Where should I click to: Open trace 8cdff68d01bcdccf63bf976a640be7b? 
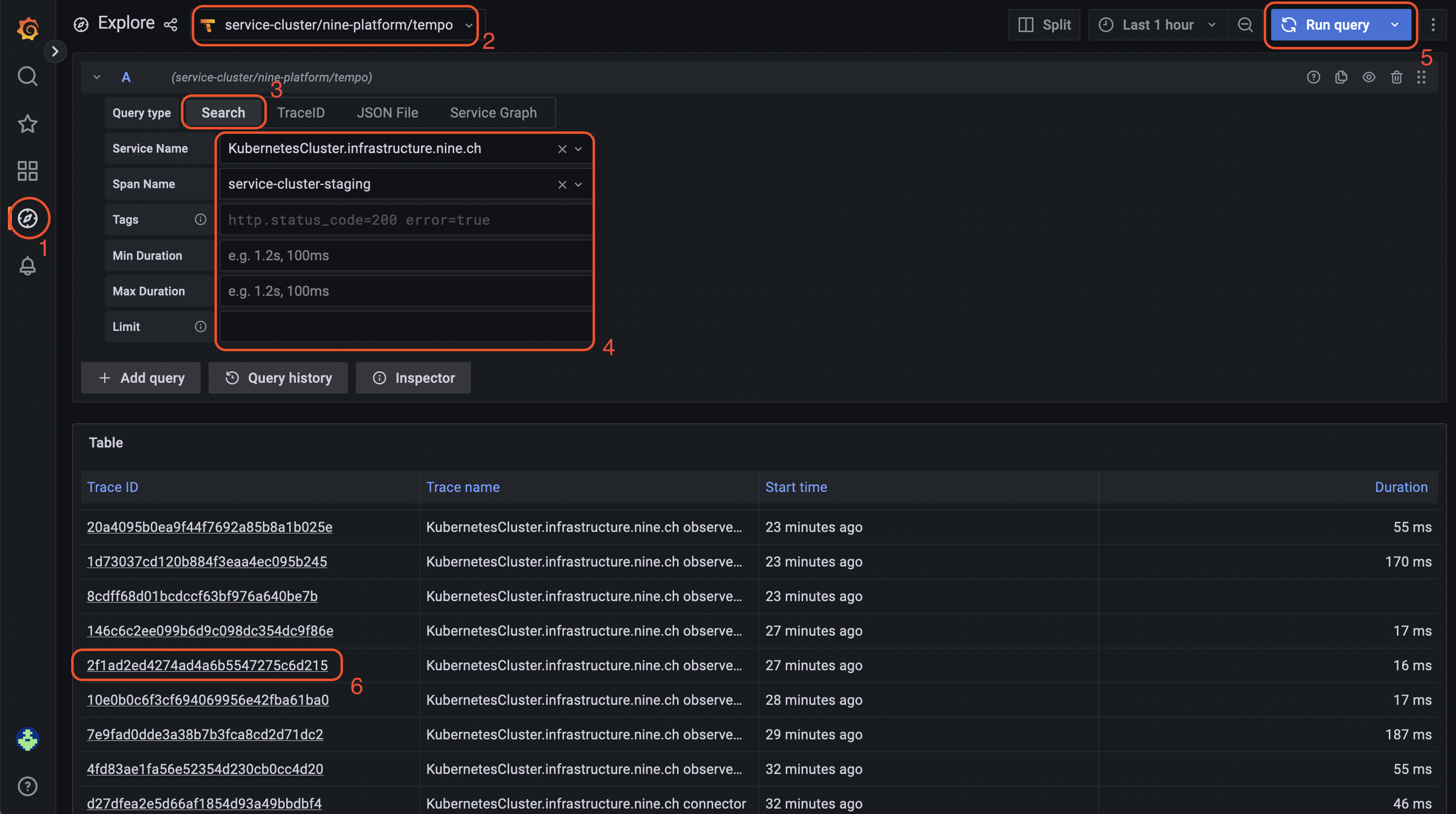[202, 596]
